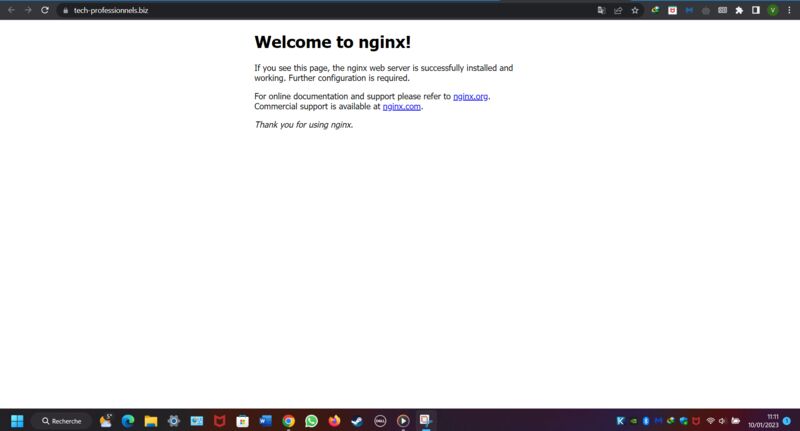Open Windows Security shield tray icon
This screenshot has width=800, height=431.
[x=684, y=421]
